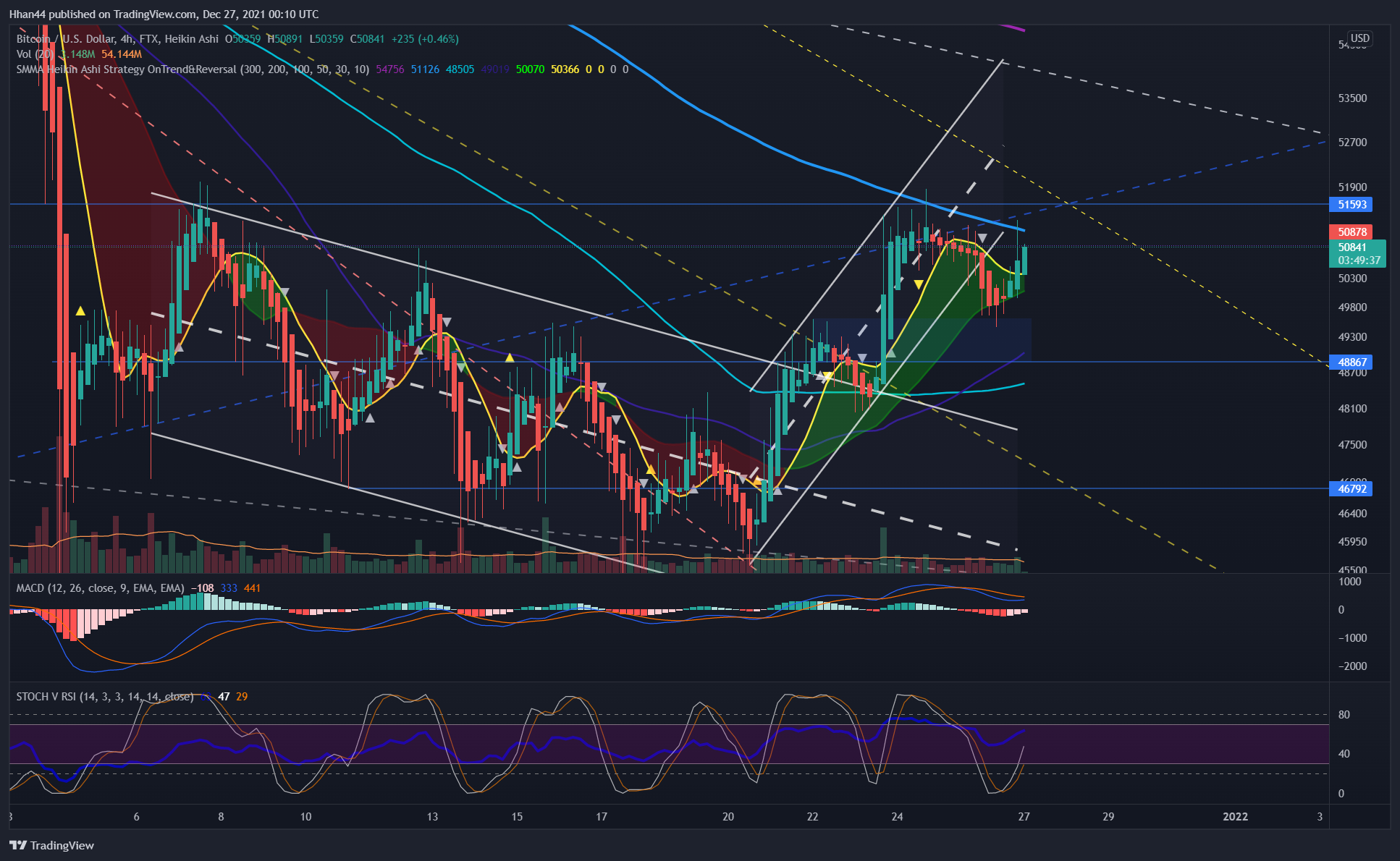The width and height of the screenshot is (1400, 861).
Task: Click the cyan 48505 SMMA value
Action: [460, 69]
